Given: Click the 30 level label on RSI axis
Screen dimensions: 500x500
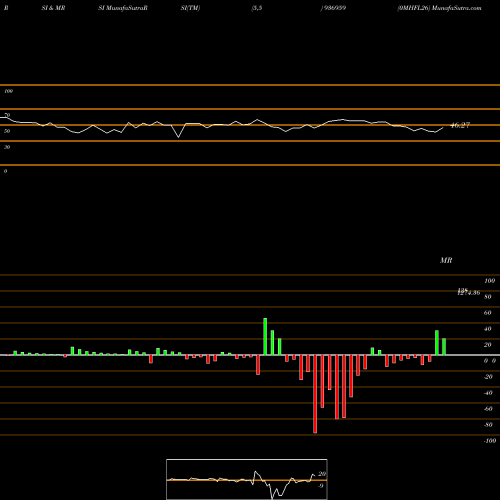Looking at the screenshot, I should (7, 147).
